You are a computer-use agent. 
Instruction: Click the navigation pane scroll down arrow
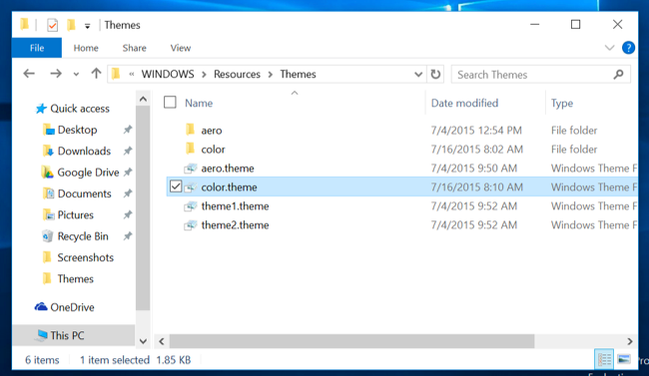143,341
